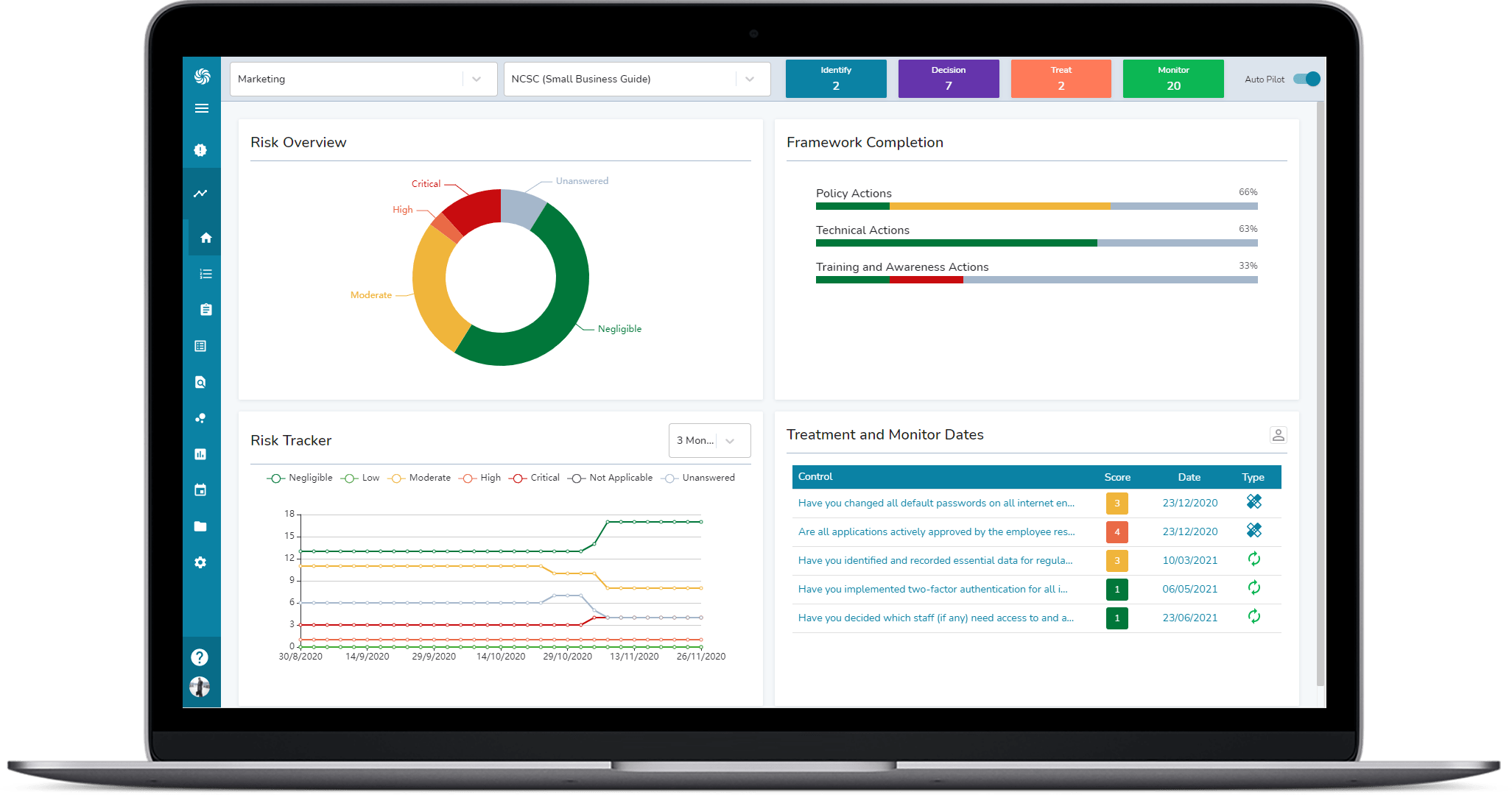Viewport: 1512px width, 795px height.
Task: Open 'Are all applications actively approved' control
Action: click(x=936, y=531)
